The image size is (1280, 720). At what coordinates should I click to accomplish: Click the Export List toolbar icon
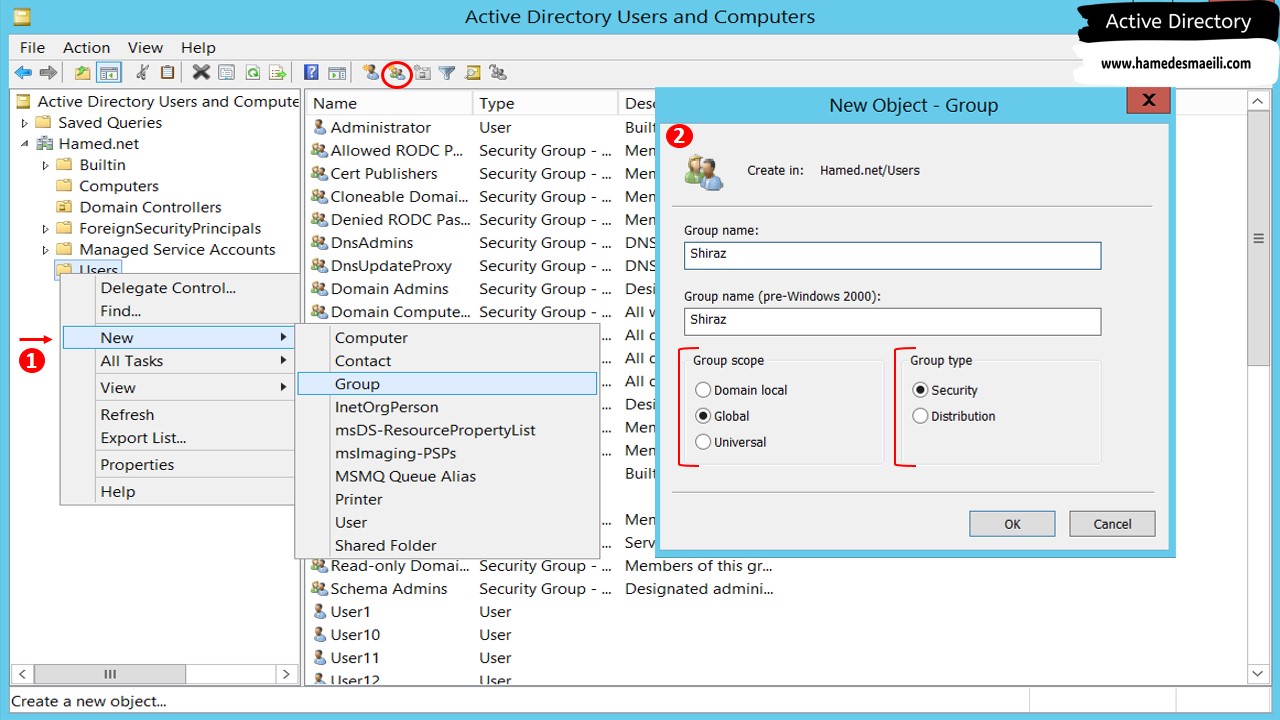point(279,73)
